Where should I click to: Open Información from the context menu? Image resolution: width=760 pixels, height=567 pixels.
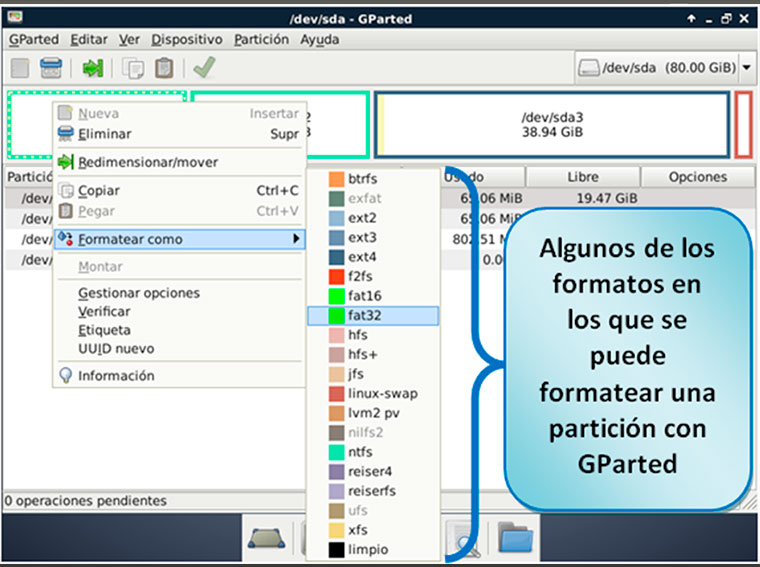click(179, 376)
